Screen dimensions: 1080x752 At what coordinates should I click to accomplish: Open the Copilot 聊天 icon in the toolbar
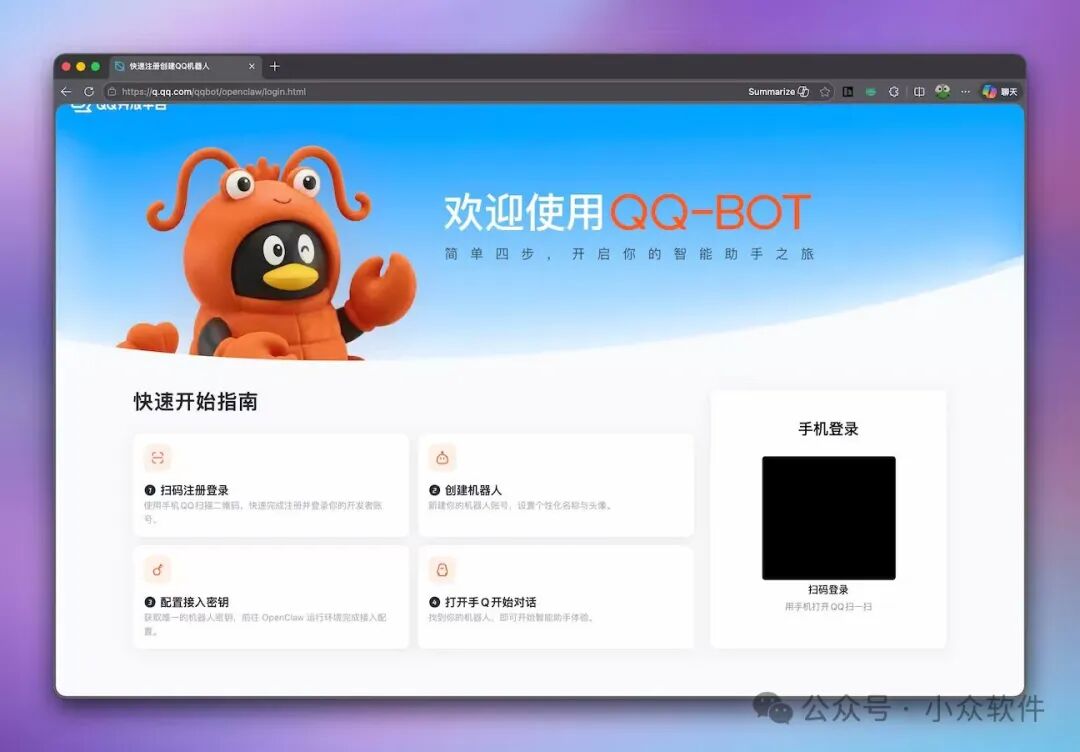coord(993,91)
